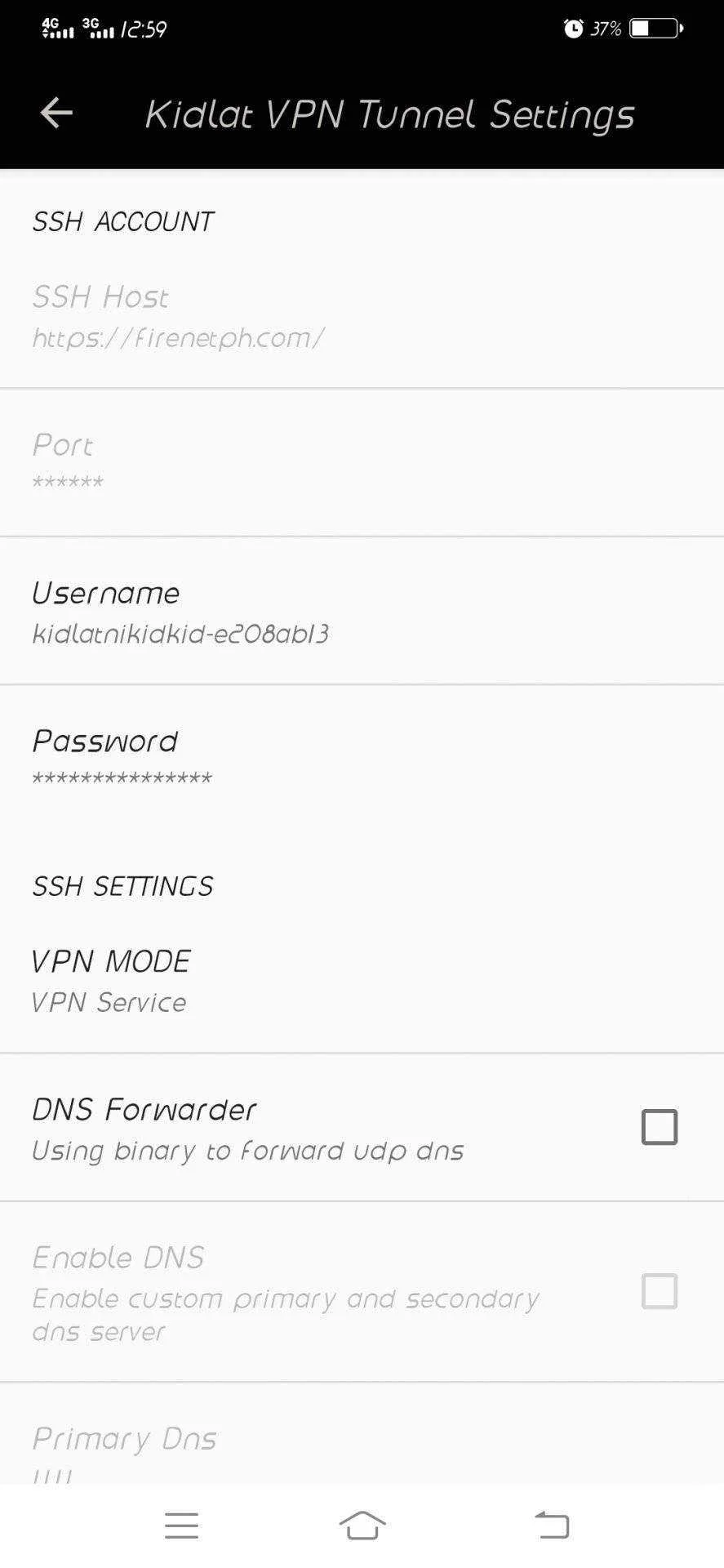Screen dimensions: 724x1568
Task: Change the SSH Password entry
Action: (x=362, y=759)
